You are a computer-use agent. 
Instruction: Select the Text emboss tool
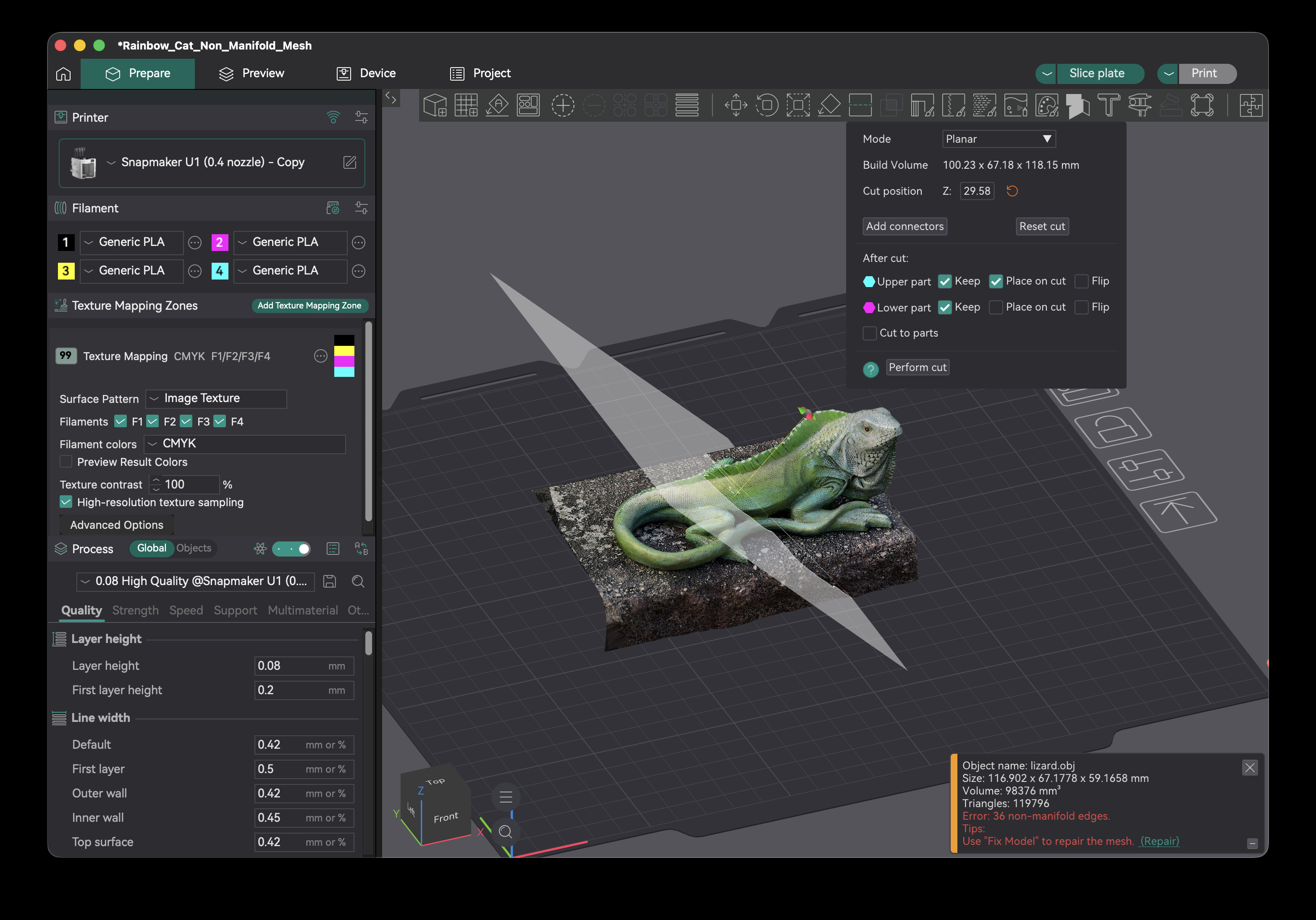1109,105
